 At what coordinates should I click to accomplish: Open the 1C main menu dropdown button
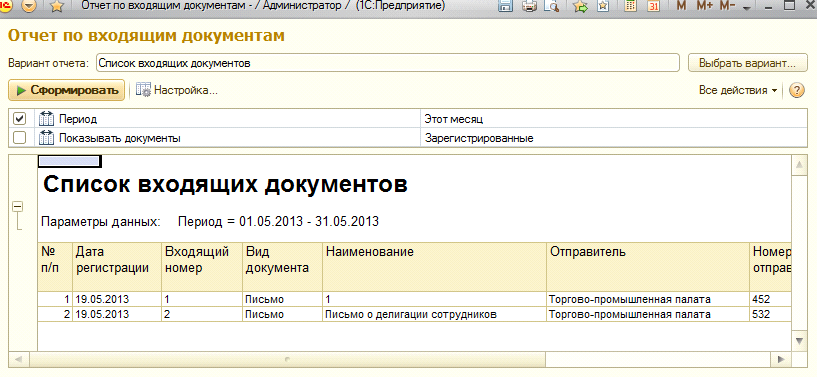coord(30,7)
